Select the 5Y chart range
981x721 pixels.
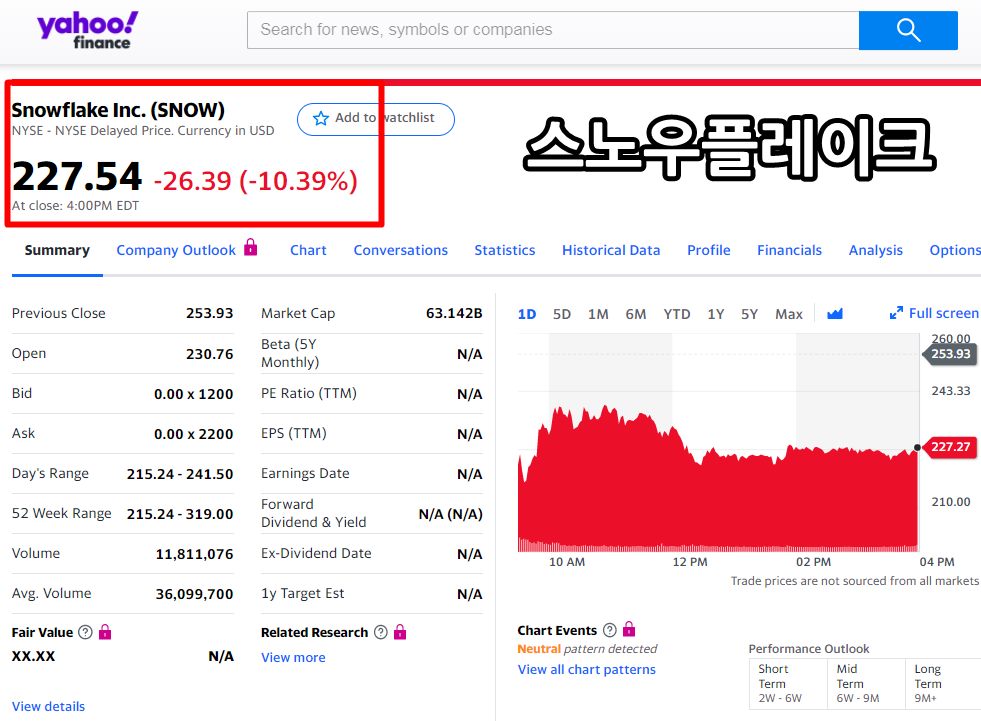point(750,314)
